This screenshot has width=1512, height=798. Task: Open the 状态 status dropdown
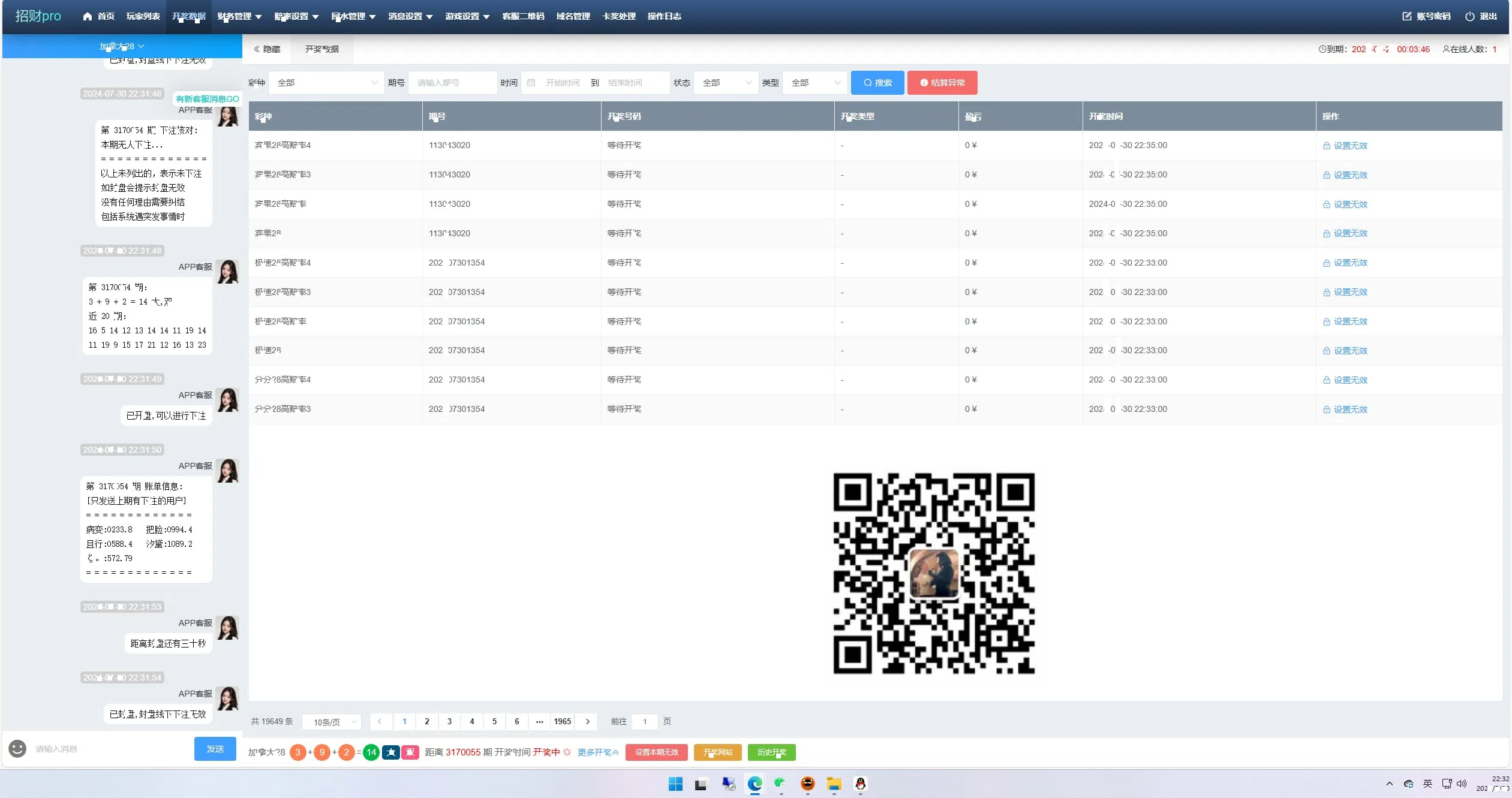pos(726,83)
